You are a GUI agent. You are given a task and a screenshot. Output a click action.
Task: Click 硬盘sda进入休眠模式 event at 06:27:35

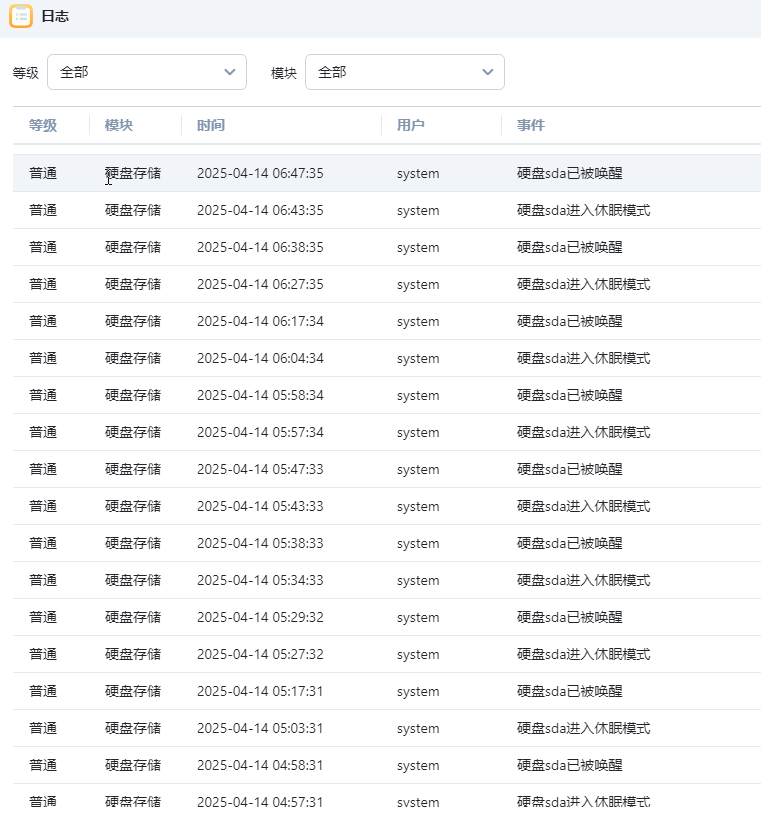coord(584,284)
